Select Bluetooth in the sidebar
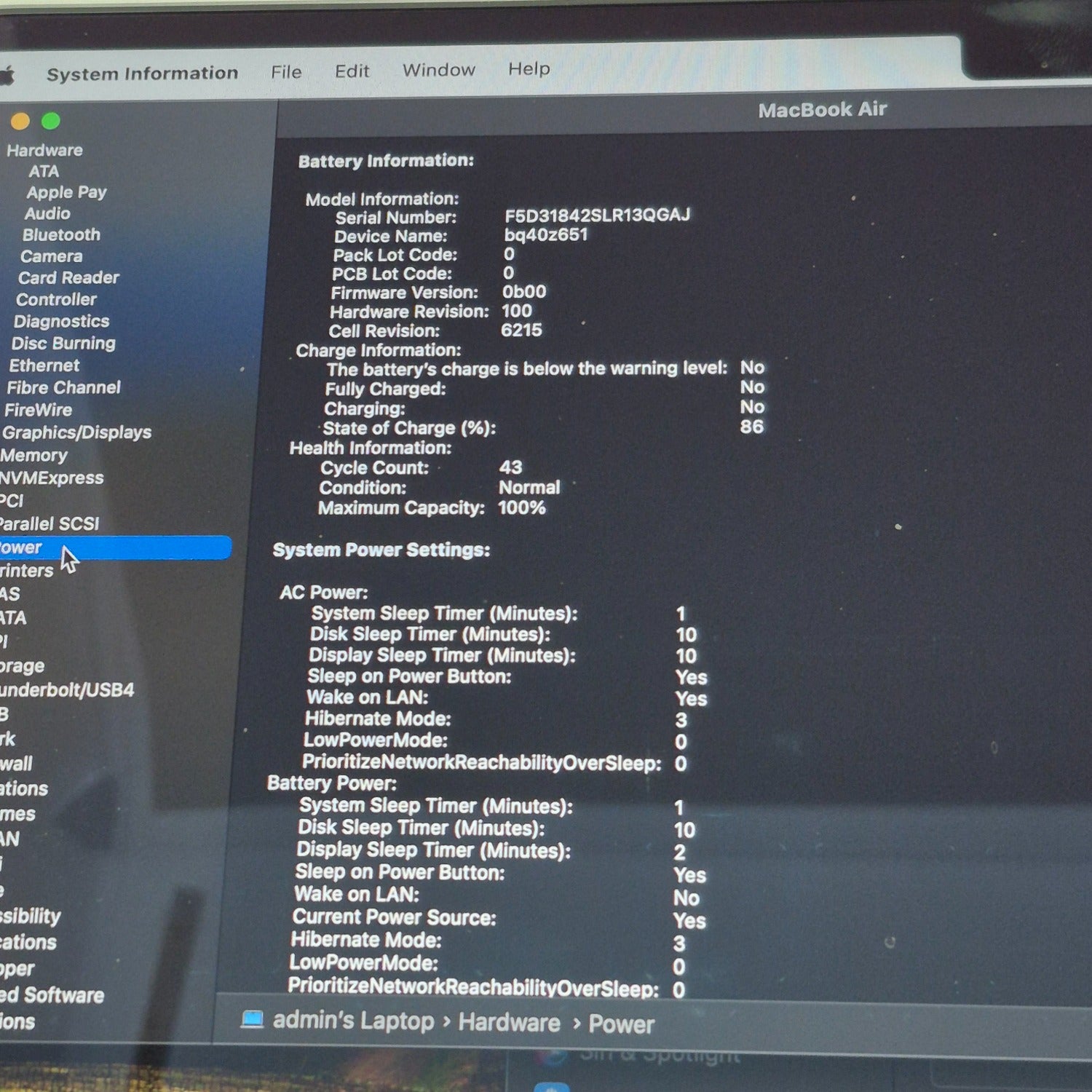Screen dimensions: 1092x1092 [61, 235]
